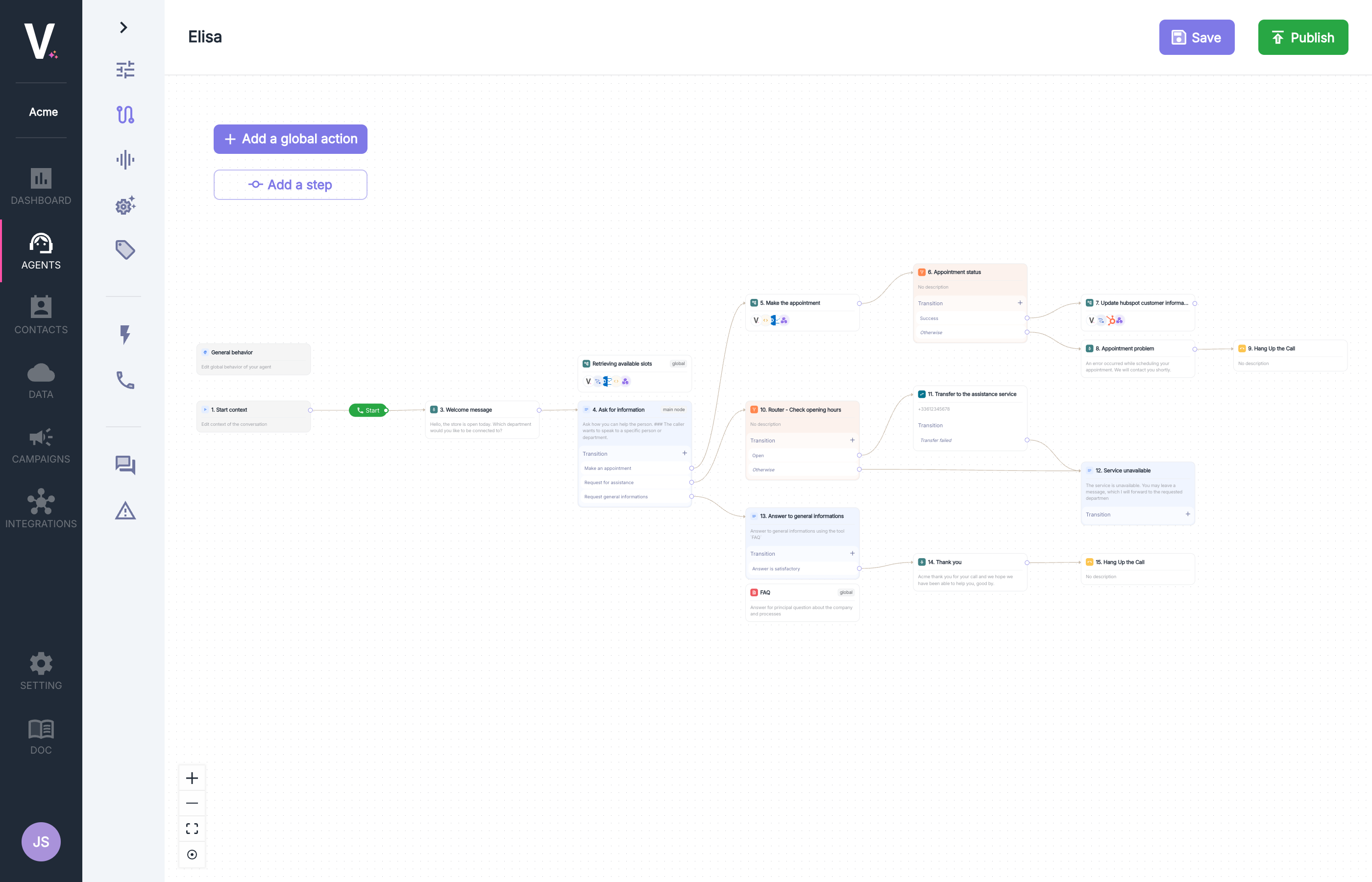Screen dimensions: 1372x882
Task: Click the gear with sparkle icon
Action: (125, 205)
